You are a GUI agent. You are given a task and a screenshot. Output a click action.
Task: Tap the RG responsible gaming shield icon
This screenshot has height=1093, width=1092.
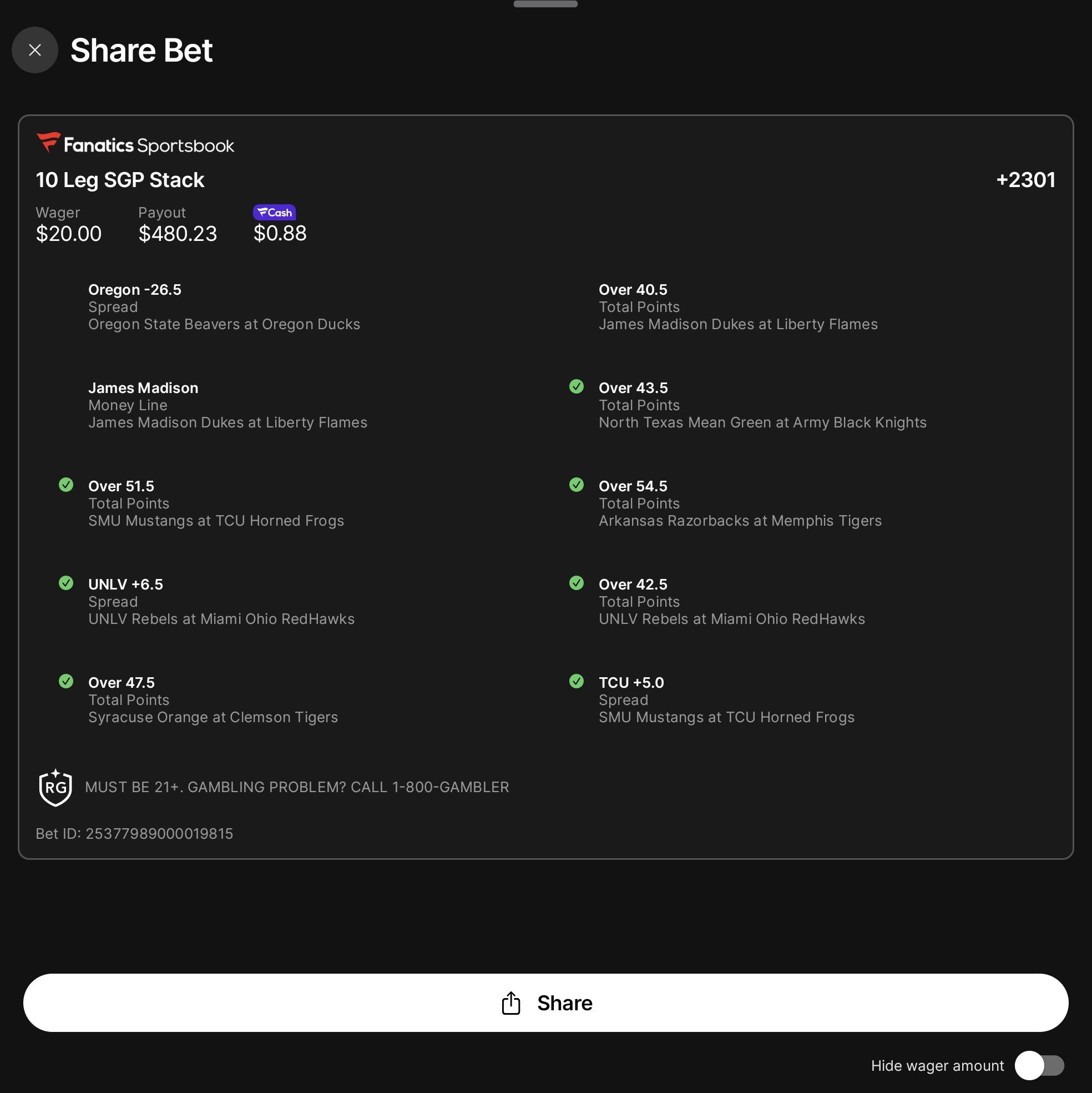(x=55, y=787)
